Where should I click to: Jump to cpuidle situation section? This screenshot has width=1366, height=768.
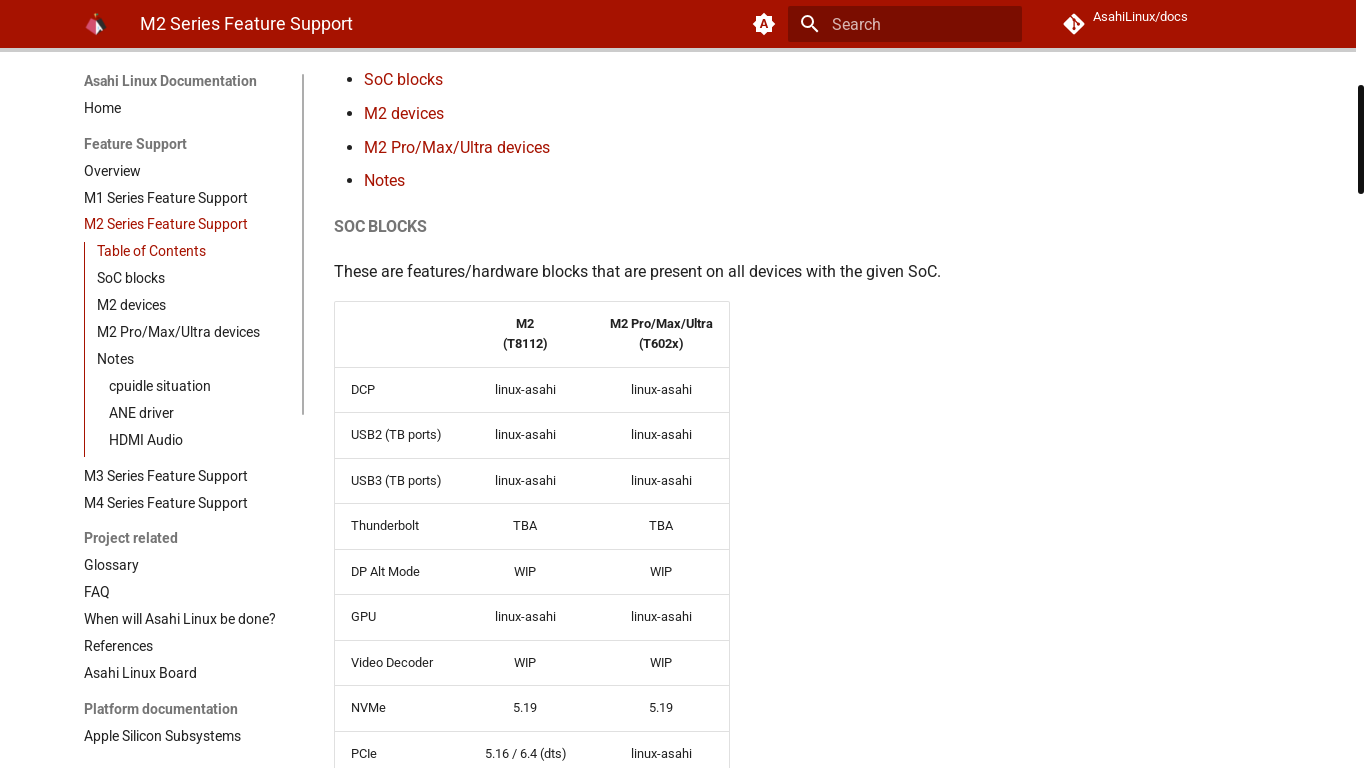click(160, 386)
